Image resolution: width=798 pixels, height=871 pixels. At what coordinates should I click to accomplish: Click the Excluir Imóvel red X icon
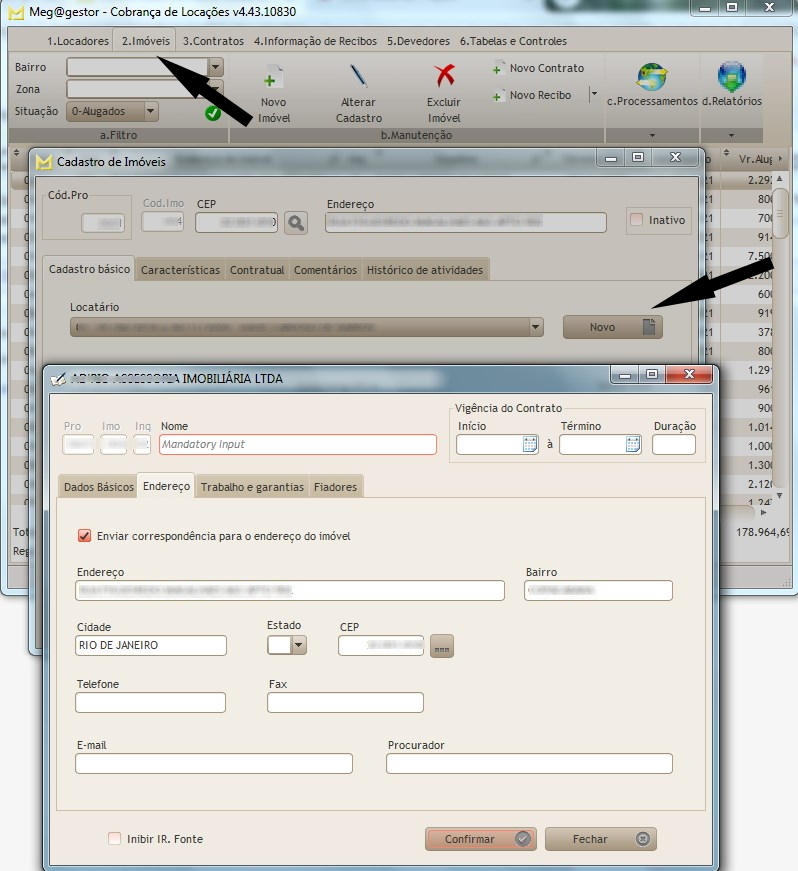(444, 78)
